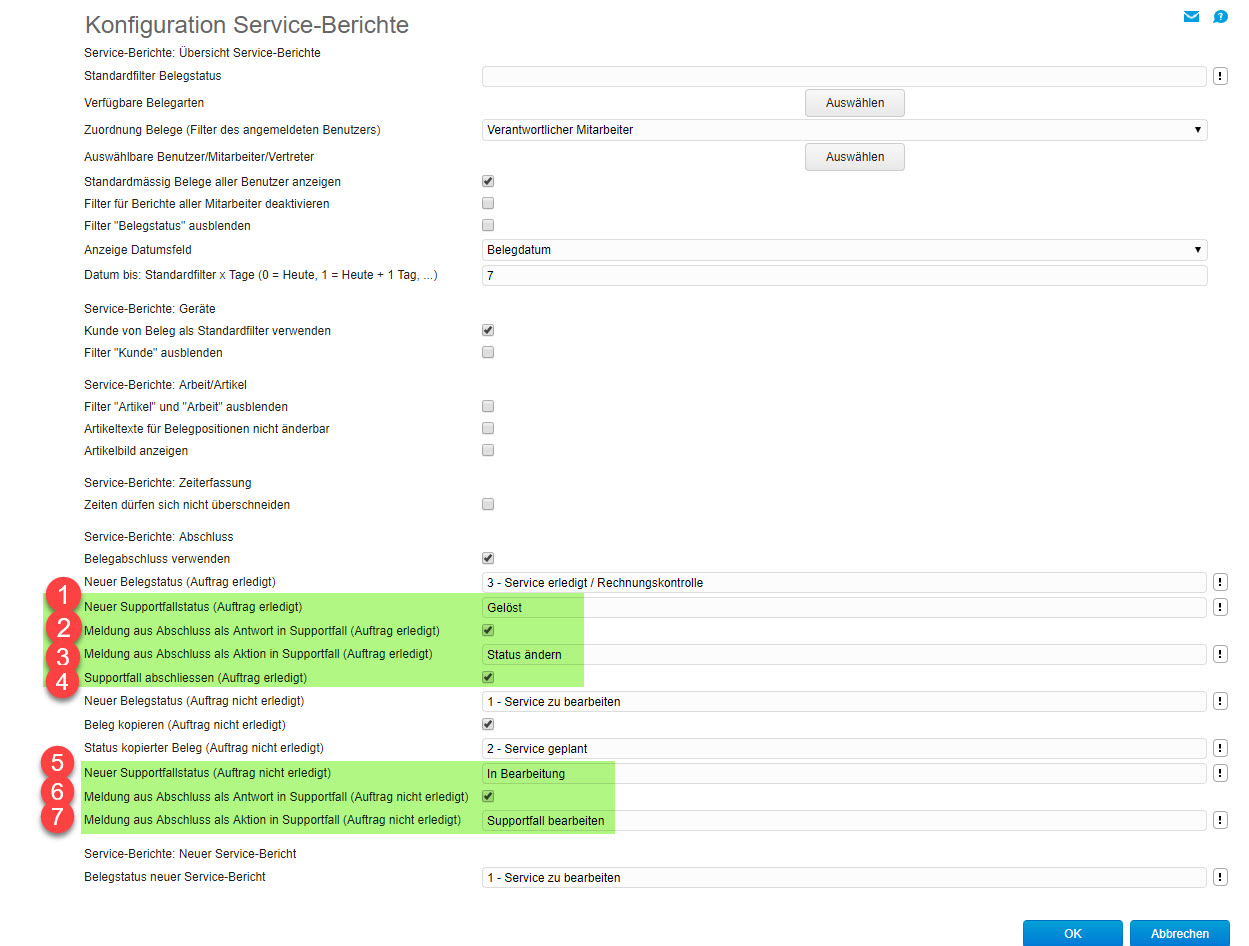
Task: Open the Zuordnung Belege dropdown
Action: (x=844, y=130)
